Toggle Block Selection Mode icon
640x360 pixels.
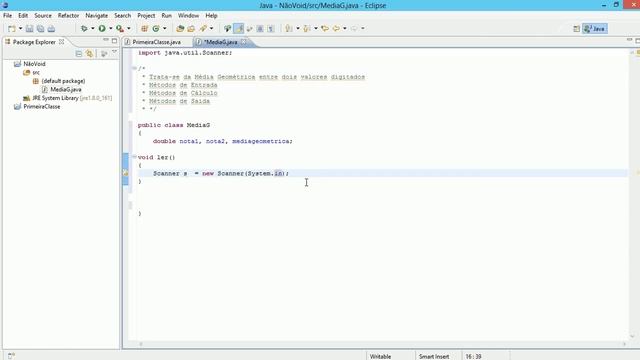coord(260,29)
